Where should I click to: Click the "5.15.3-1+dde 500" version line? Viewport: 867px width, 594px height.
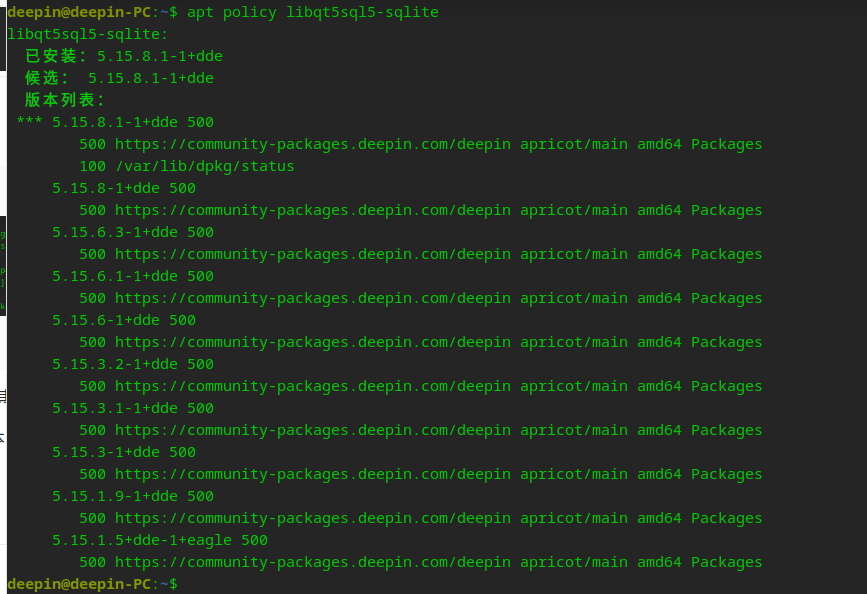pos(124,452)
